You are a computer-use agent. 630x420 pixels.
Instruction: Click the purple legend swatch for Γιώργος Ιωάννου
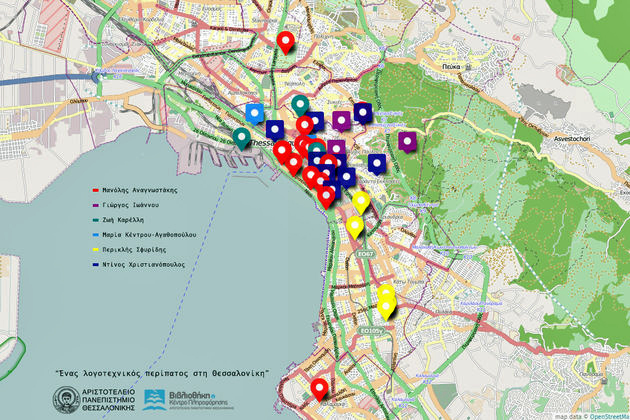point(96,205)
